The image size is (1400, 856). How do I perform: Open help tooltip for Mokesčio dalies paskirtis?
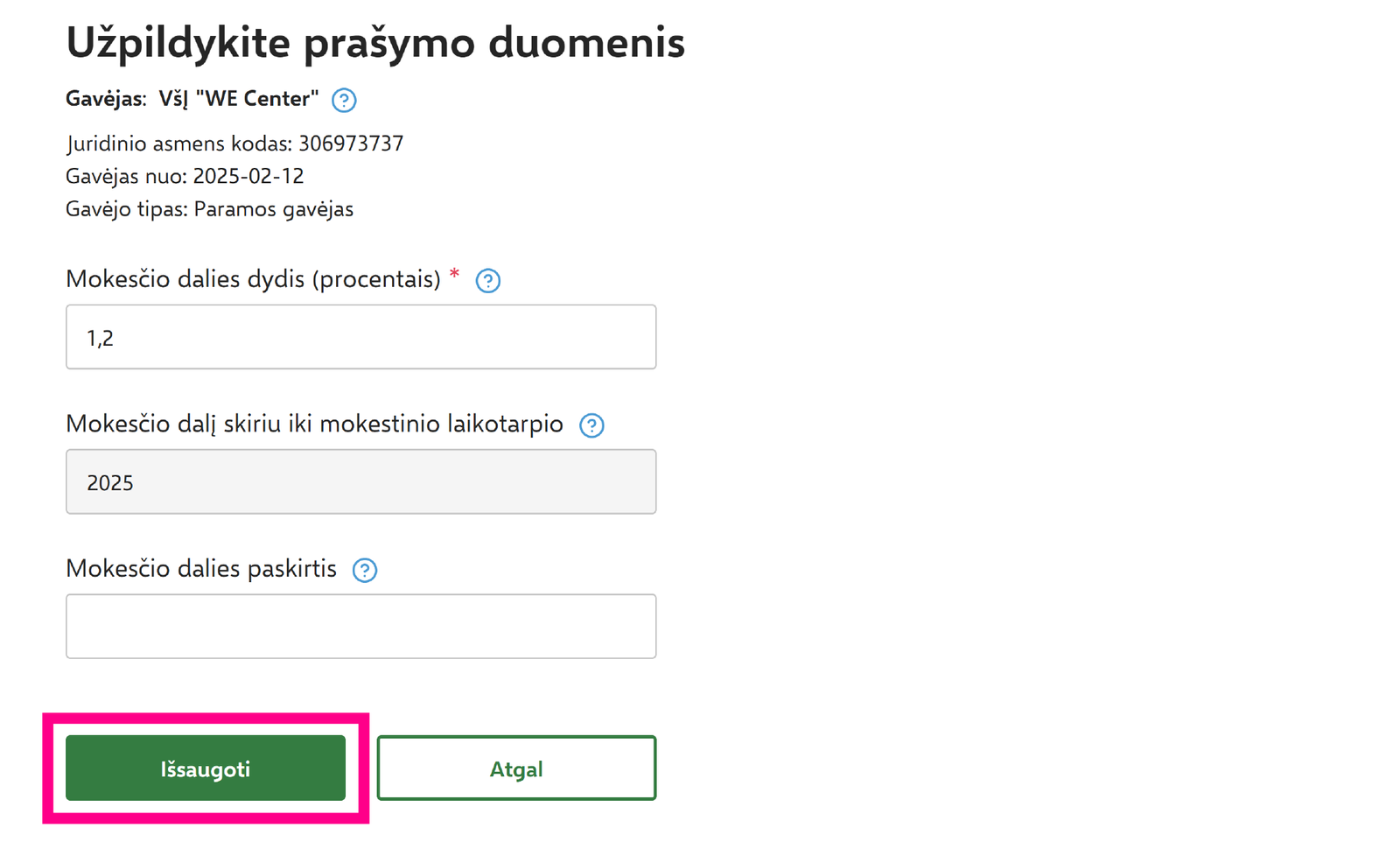(x=364, y=571)
